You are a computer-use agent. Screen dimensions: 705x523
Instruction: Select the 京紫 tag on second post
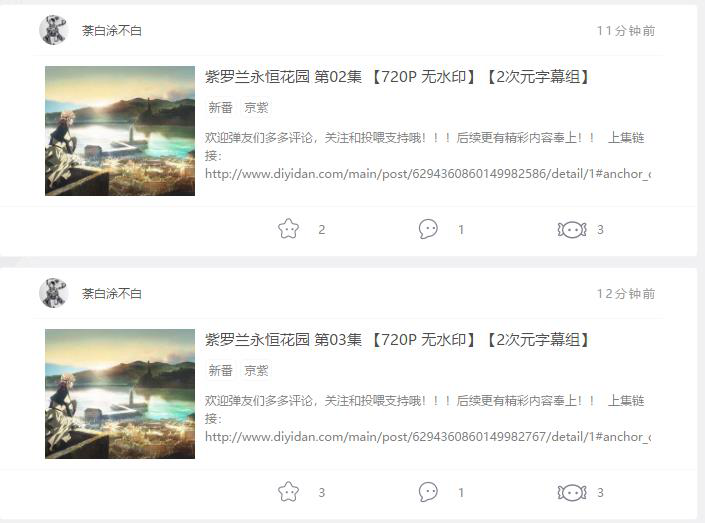tap(256, 371)
